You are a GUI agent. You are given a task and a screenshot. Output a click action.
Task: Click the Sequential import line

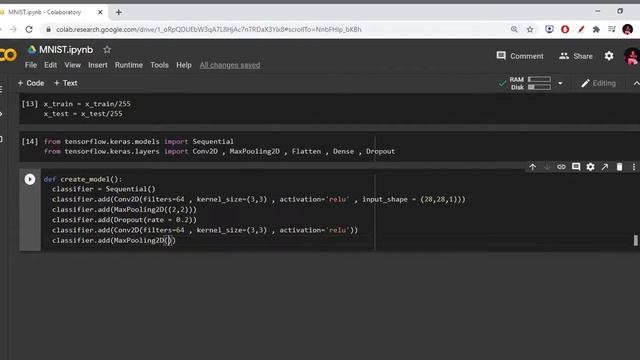click(139, 142)
